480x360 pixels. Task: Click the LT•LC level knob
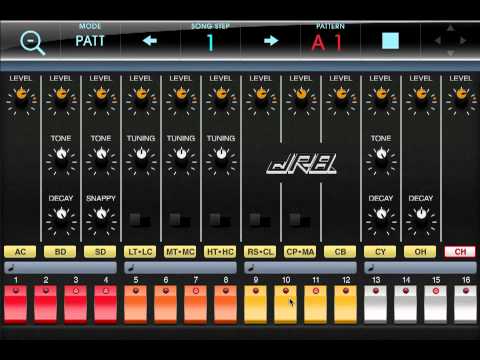tap(141, 99)
